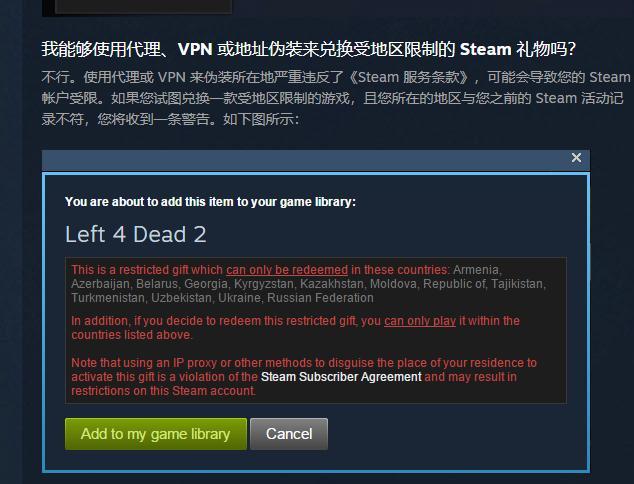The image size is (634, 484).
Task: Click the dark image above the FAQ heading
Action: pos(137,7)
